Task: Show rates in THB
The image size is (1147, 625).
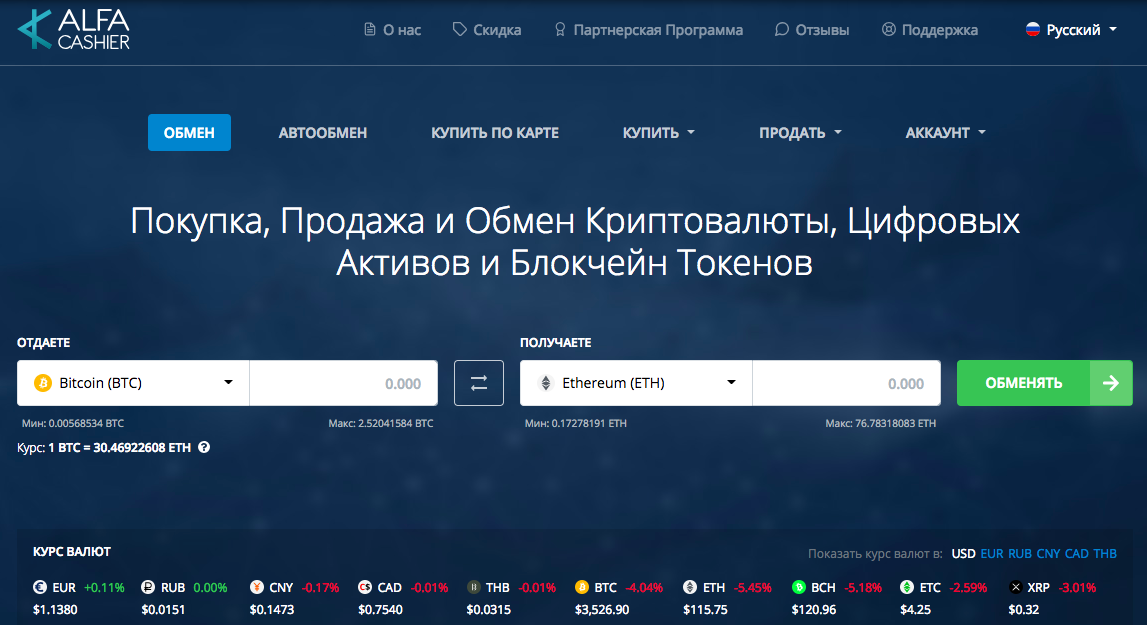Action: (x=1105, y=553)
